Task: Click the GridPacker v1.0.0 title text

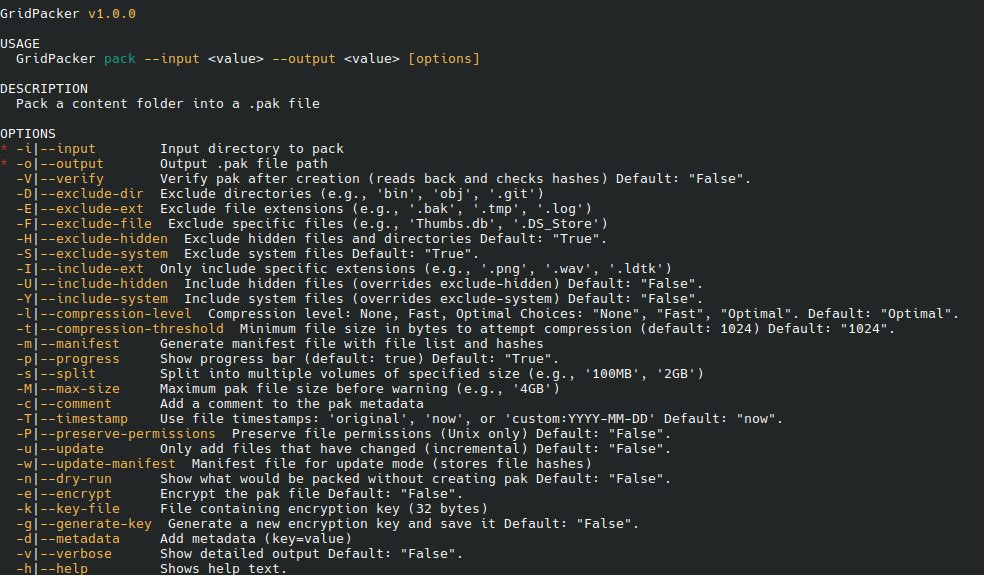Action: coord(67,14)
